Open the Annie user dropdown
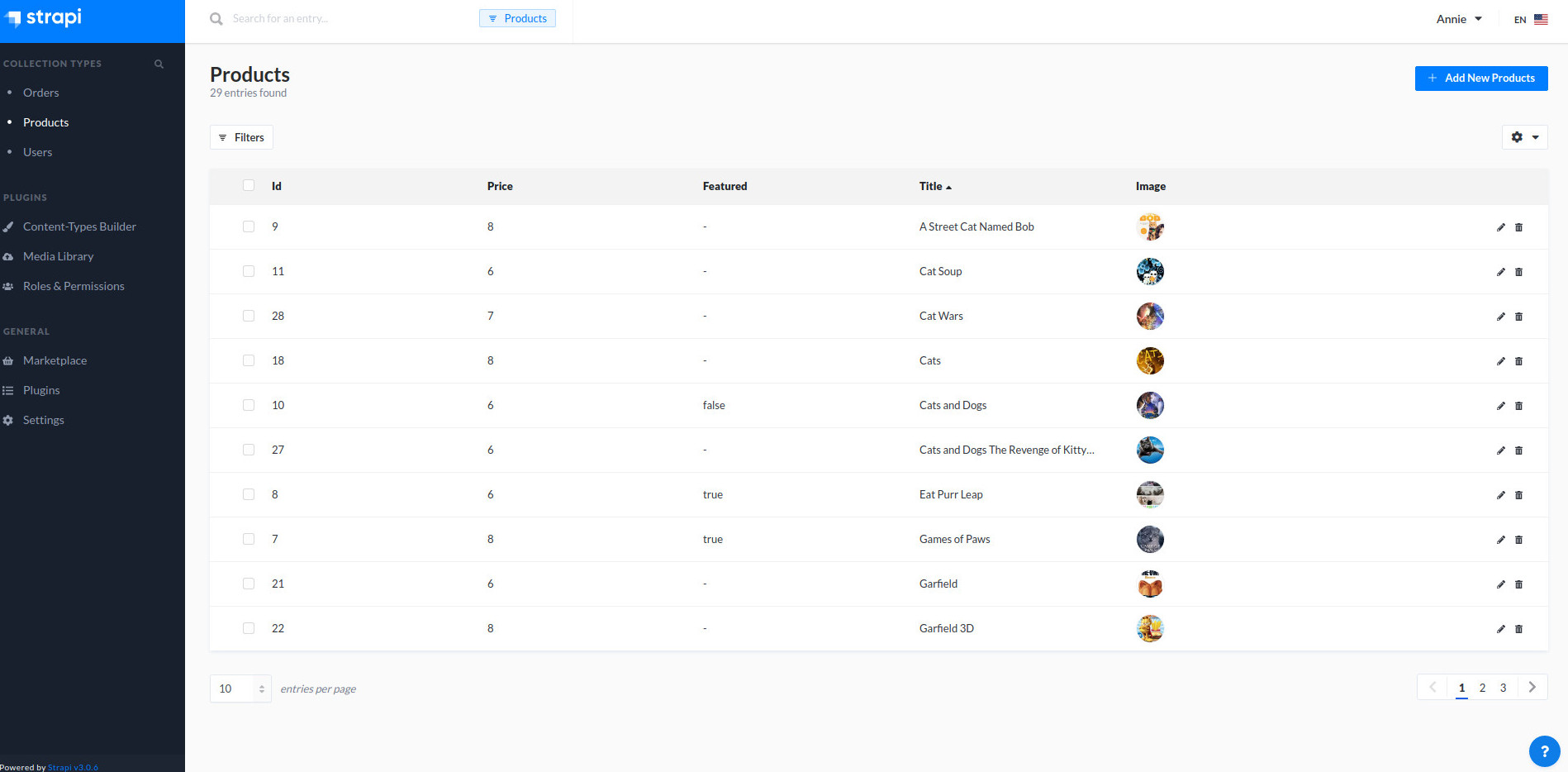1568x772 pixels. coord(1459,19)
